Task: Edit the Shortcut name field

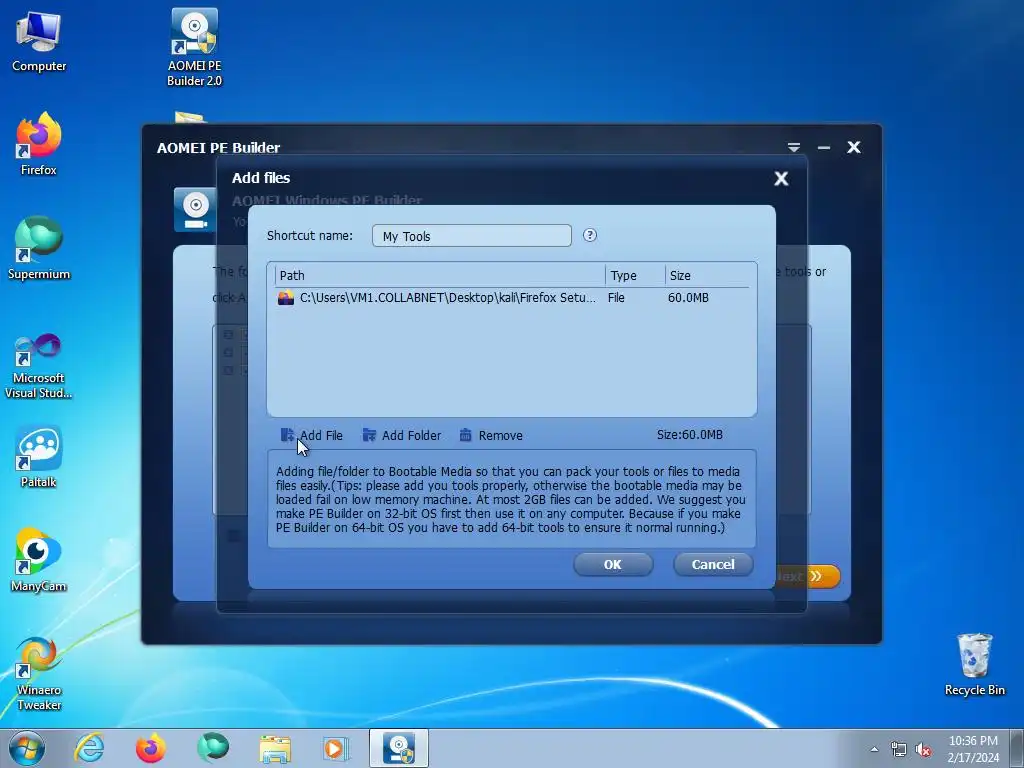Action: point(472,236)
